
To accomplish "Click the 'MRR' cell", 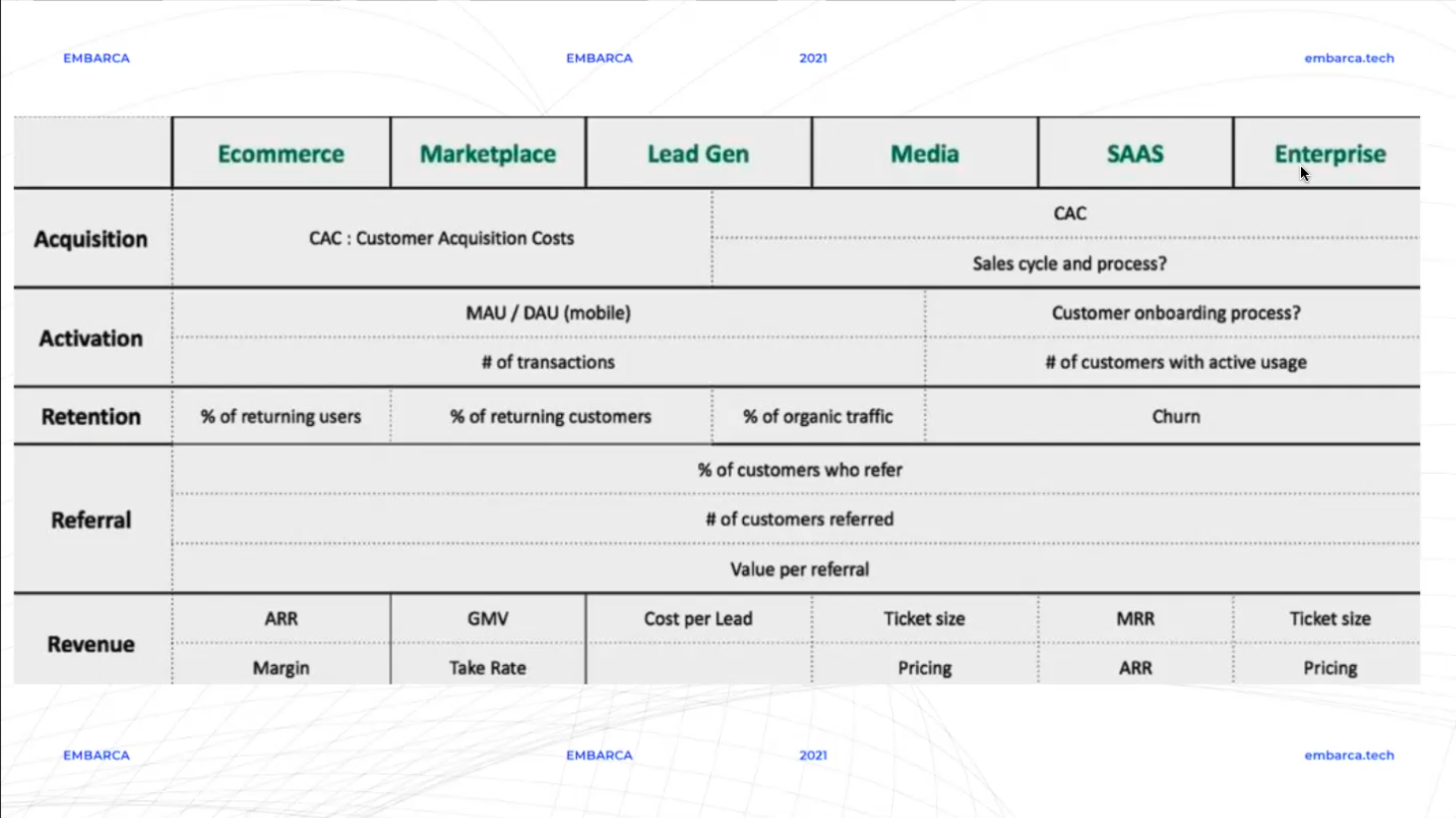I will pyautogui.click(x=1135, y=618).
